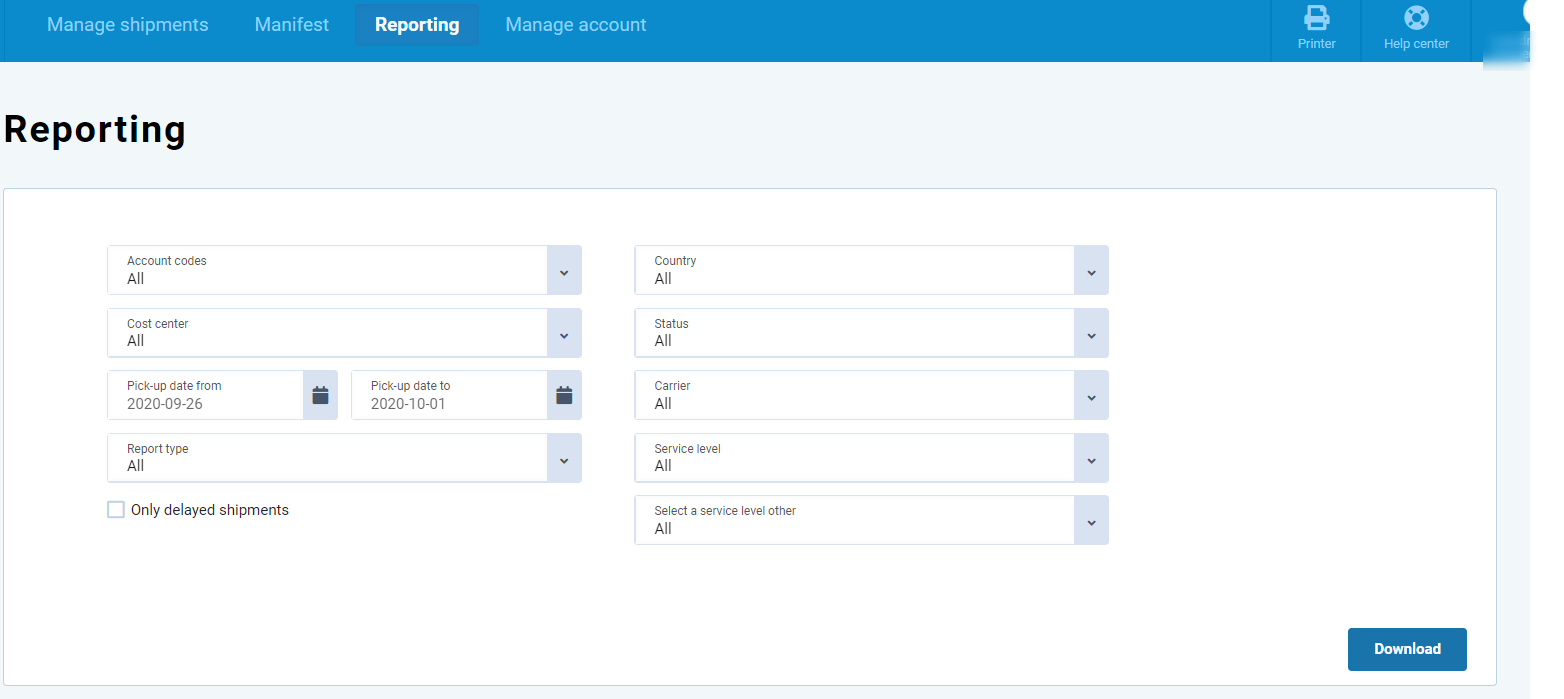The width and height of the screenshot is (1564, 699).
Task: Click the Pick-up date from field
Action: pyautogui.click(x=205, y=396)
